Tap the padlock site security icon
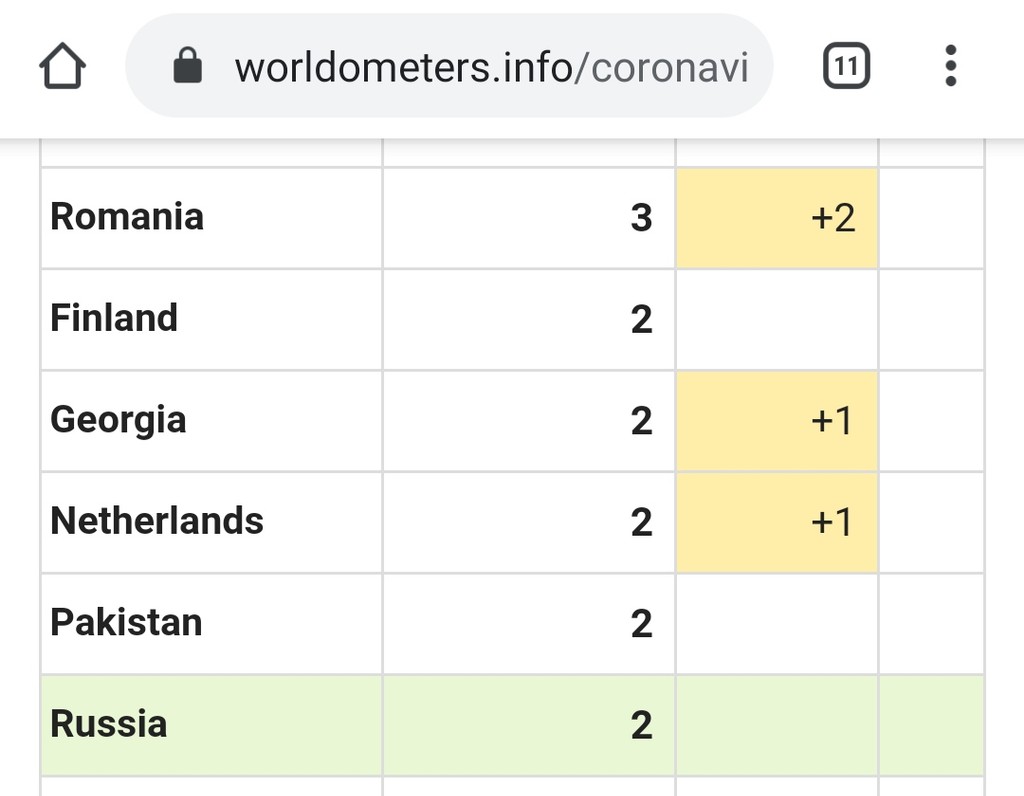Viewport: 1024px width, 796px height. [187, 65]
